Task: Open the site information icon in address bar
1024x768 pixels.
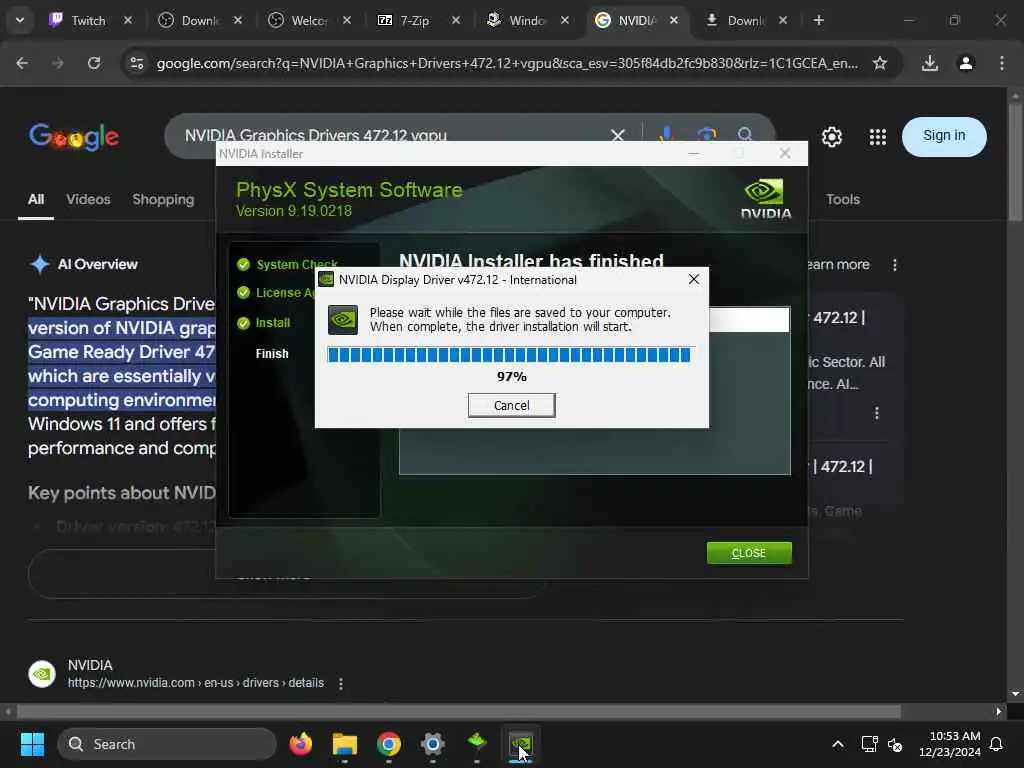Action: coord(136,63)
